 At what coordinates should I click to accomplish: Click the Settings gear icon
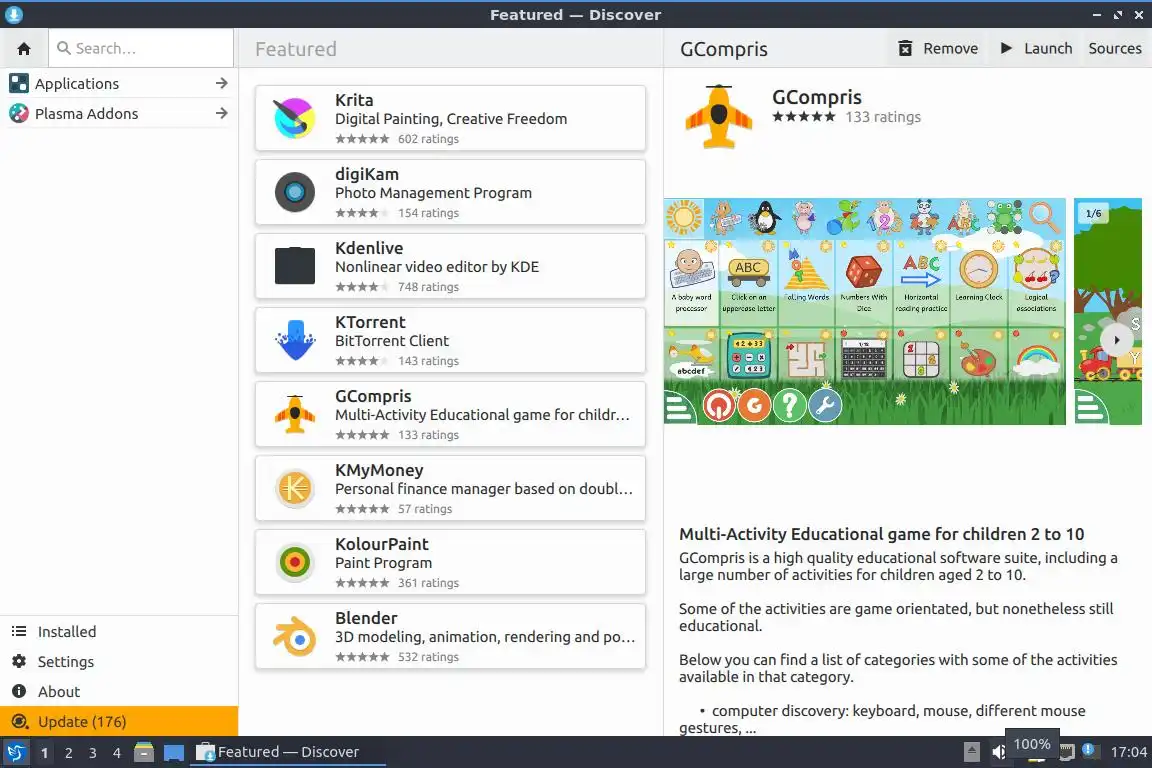[x=19, y=661]
